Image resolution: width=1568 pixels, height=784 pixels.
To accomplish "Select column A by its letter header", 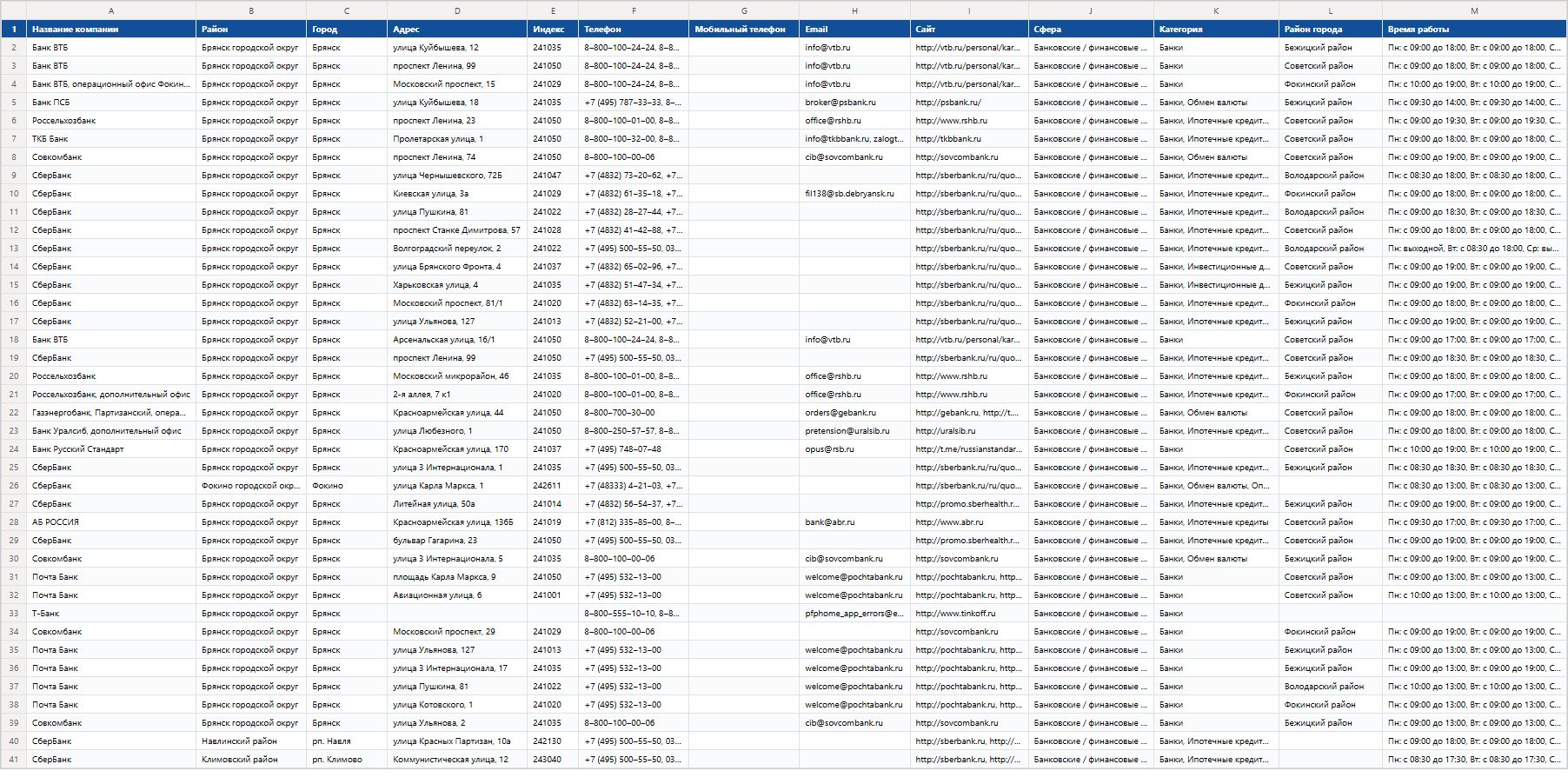I will (x=111, y=10).
